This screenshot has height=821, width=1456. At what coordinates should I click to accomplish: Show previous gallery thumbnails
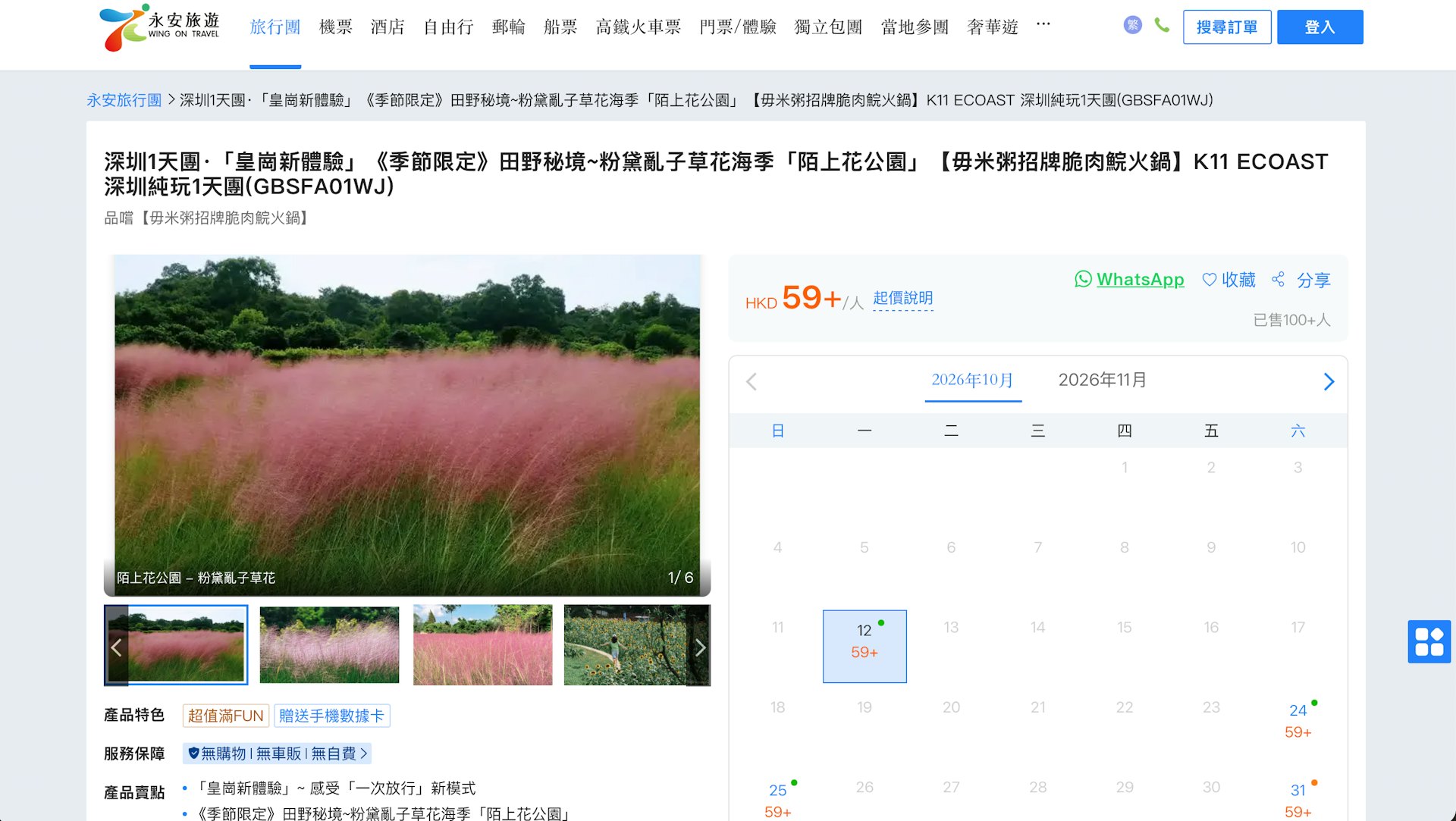[x=116, y=647]
